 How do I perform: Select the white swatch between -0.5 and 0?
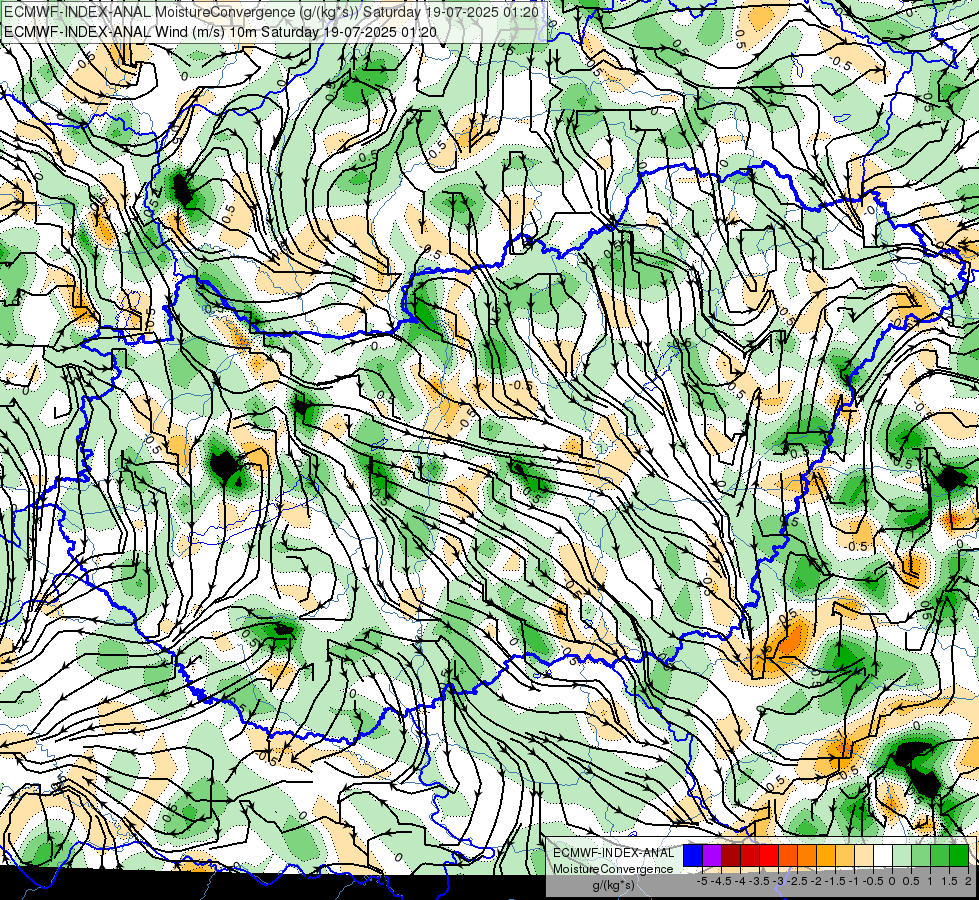click(x=883, y=855)
